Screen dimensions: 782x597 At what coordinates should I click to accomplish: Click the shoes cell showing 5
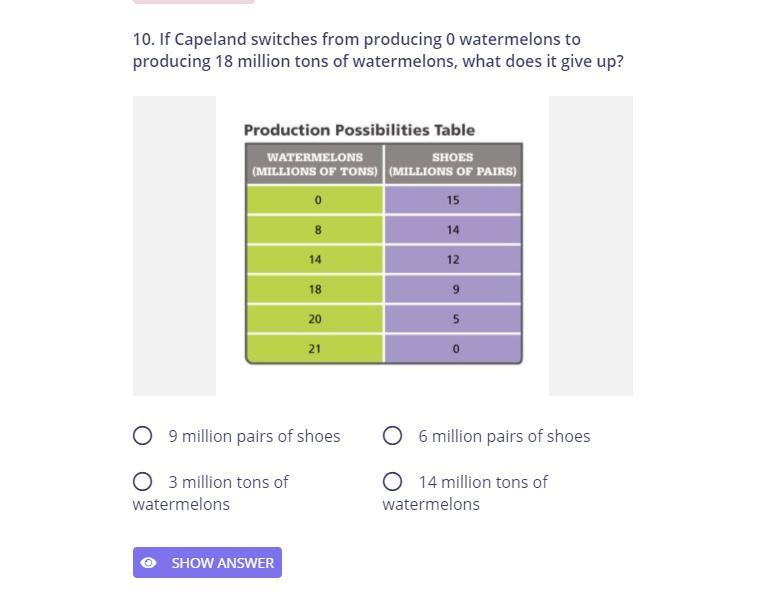[454, 319]
